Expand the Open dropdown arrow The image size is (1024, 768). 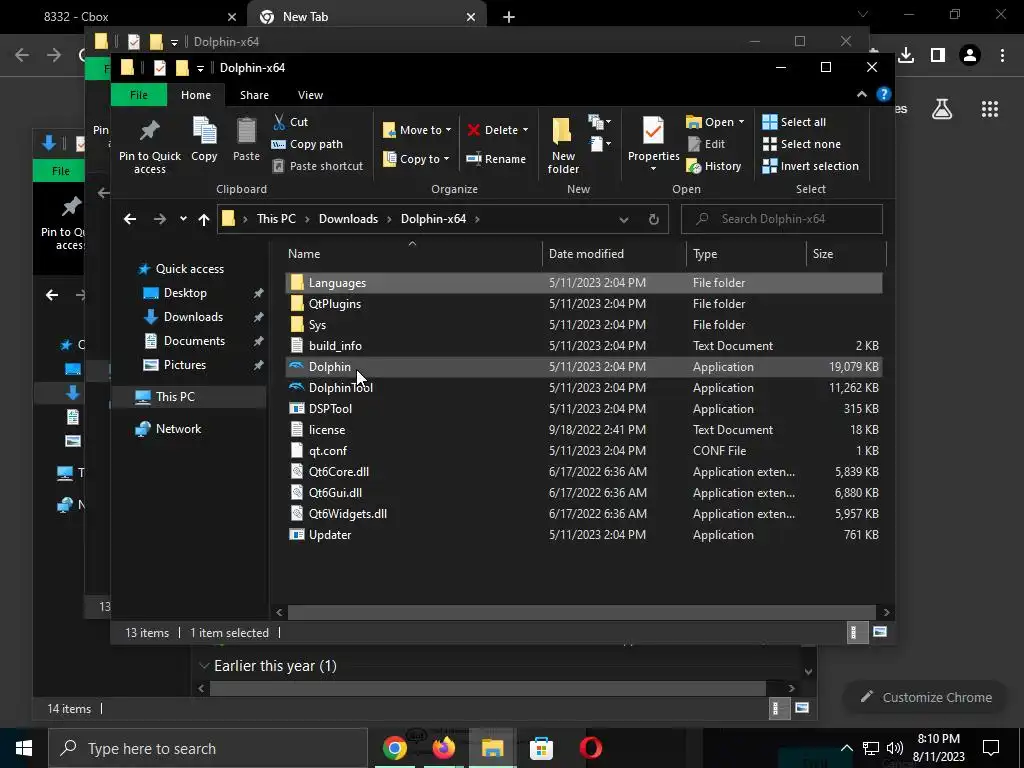(x=741, y=122)
